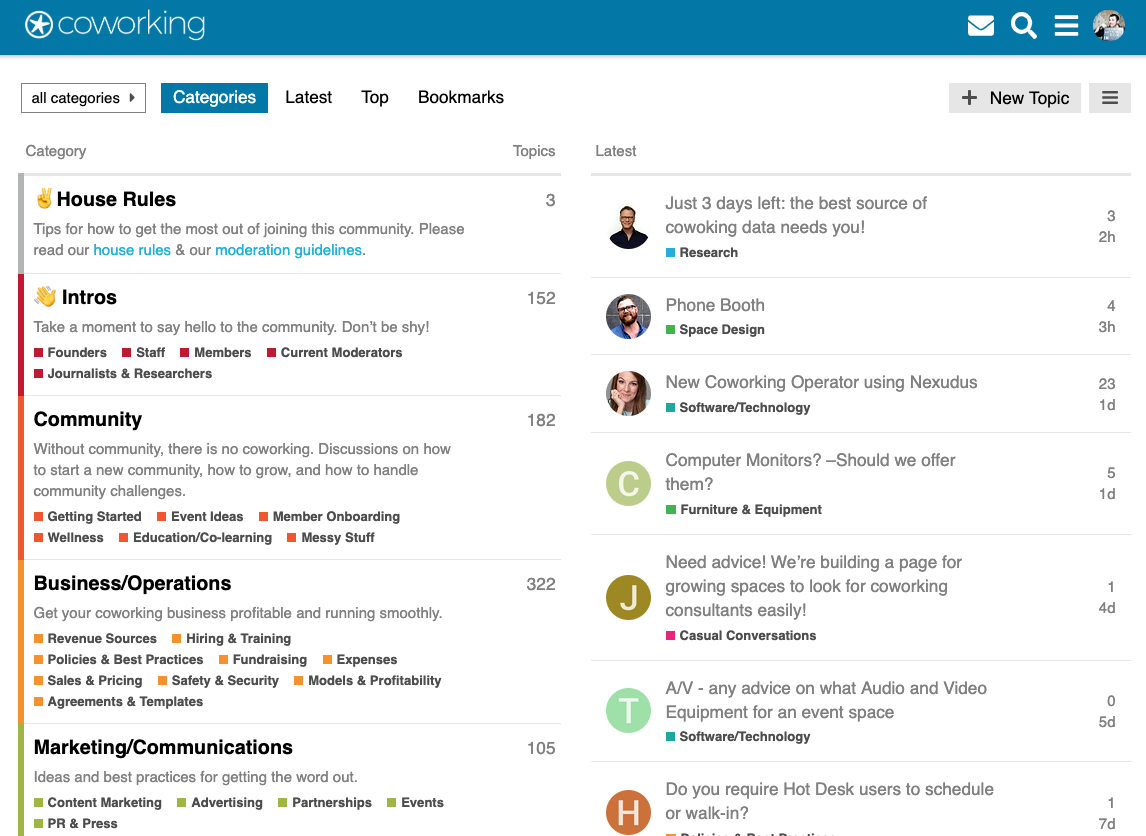Viewport: 1146px width, 836px height.
Task: Open the Business/Operations category
Action: tap(132, 583)
